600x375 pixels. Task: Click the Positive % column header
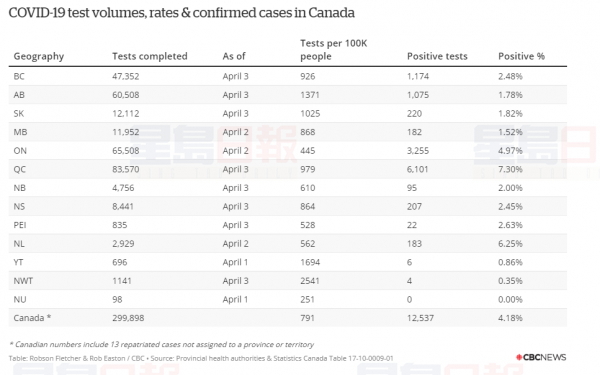click(521, 56)
